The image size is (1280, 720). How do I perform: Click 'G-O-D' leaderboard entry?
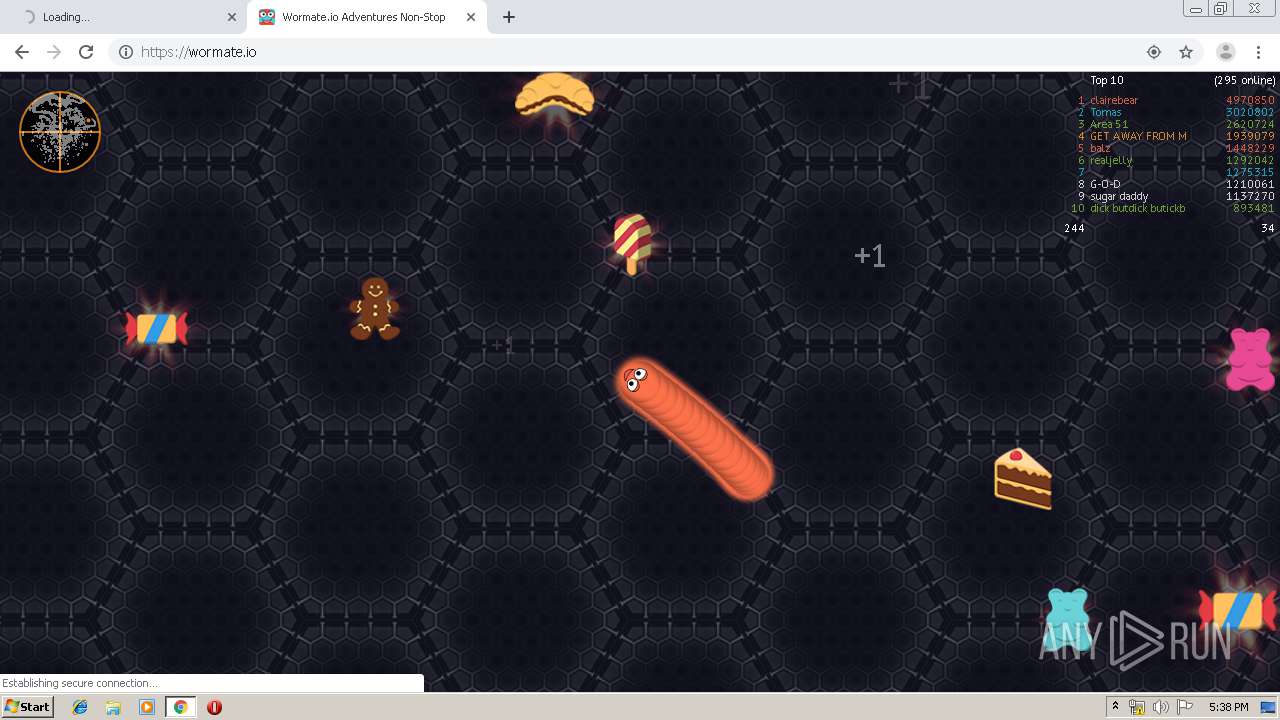pyautogui.click(x=1105, y=184)
